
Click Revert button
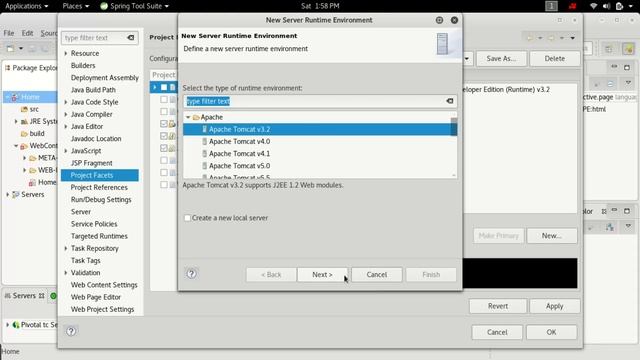pyautogui.click(x=498, y=306)
